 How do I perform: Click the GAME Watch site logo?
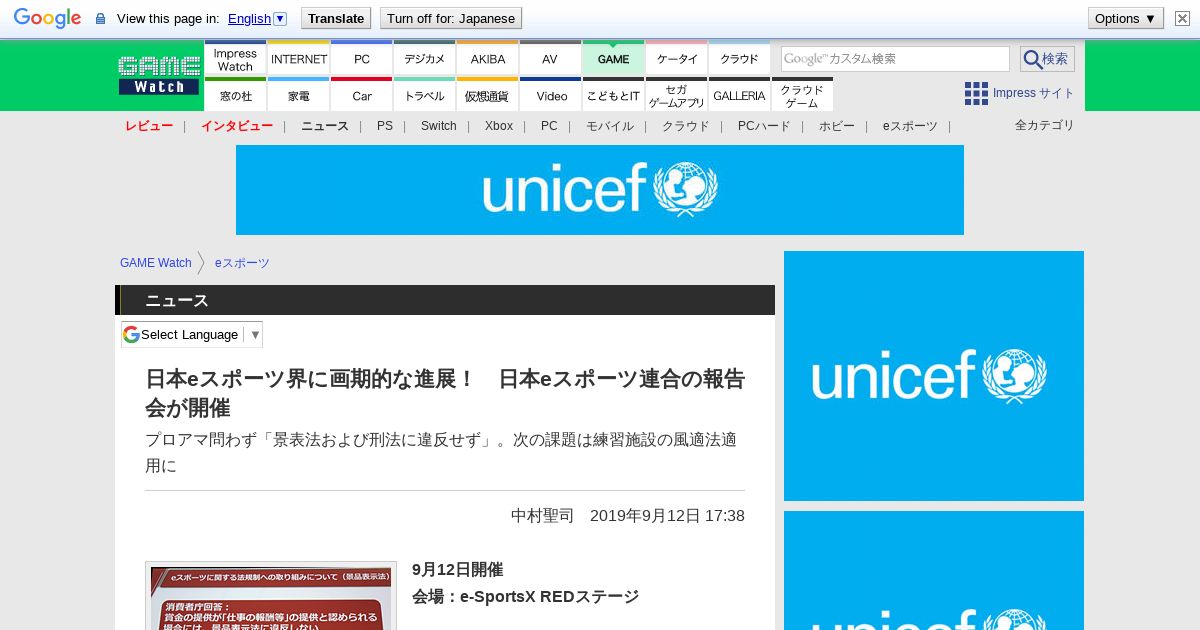click(159, 75)
